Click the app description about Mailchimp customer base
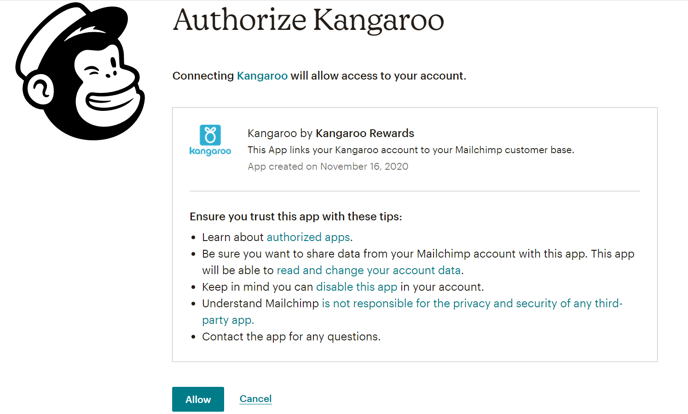The height and width of the screenshot is (414, 688). click(411, 150)
